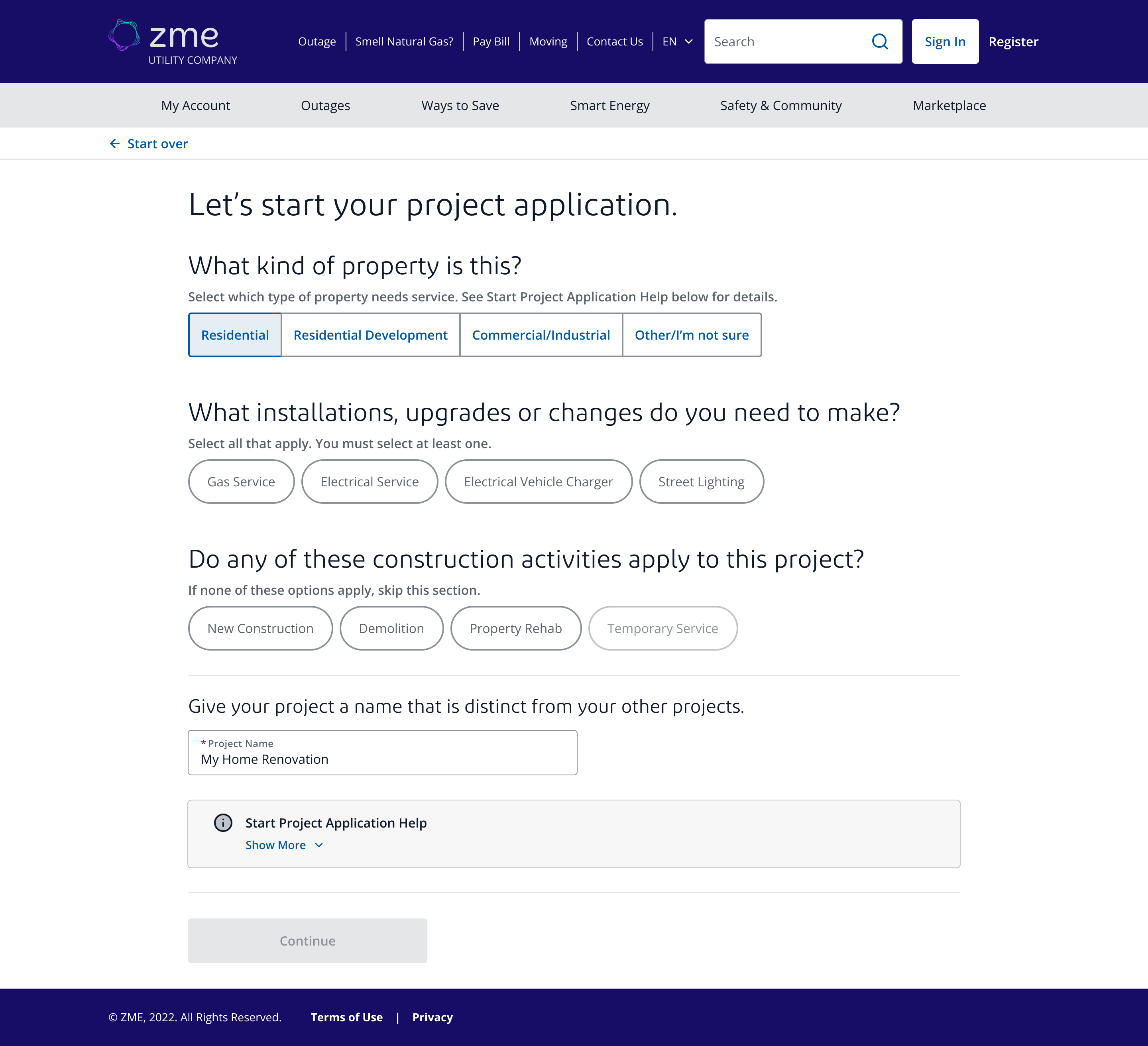Click the info icon beside Application Help

coord(223,823)
